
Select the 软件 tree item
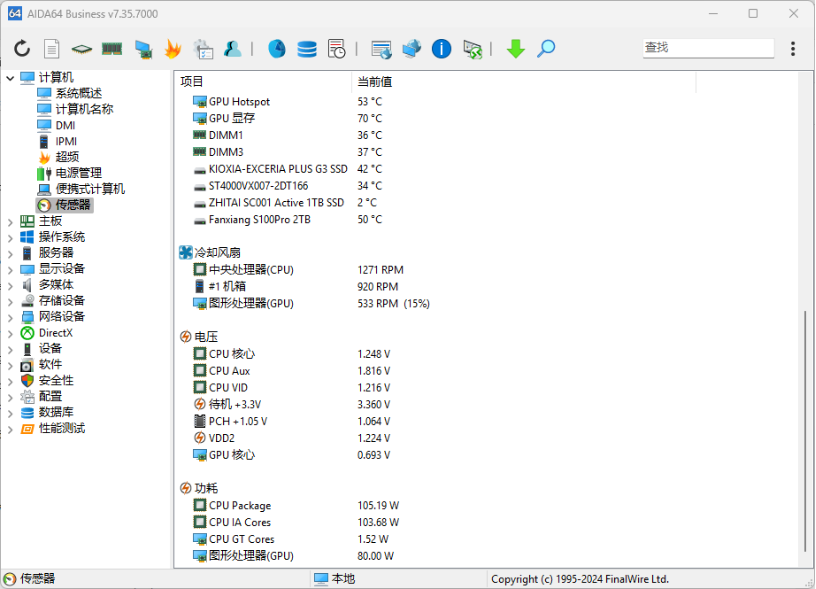pyautogui.click(x=50, y=364)
